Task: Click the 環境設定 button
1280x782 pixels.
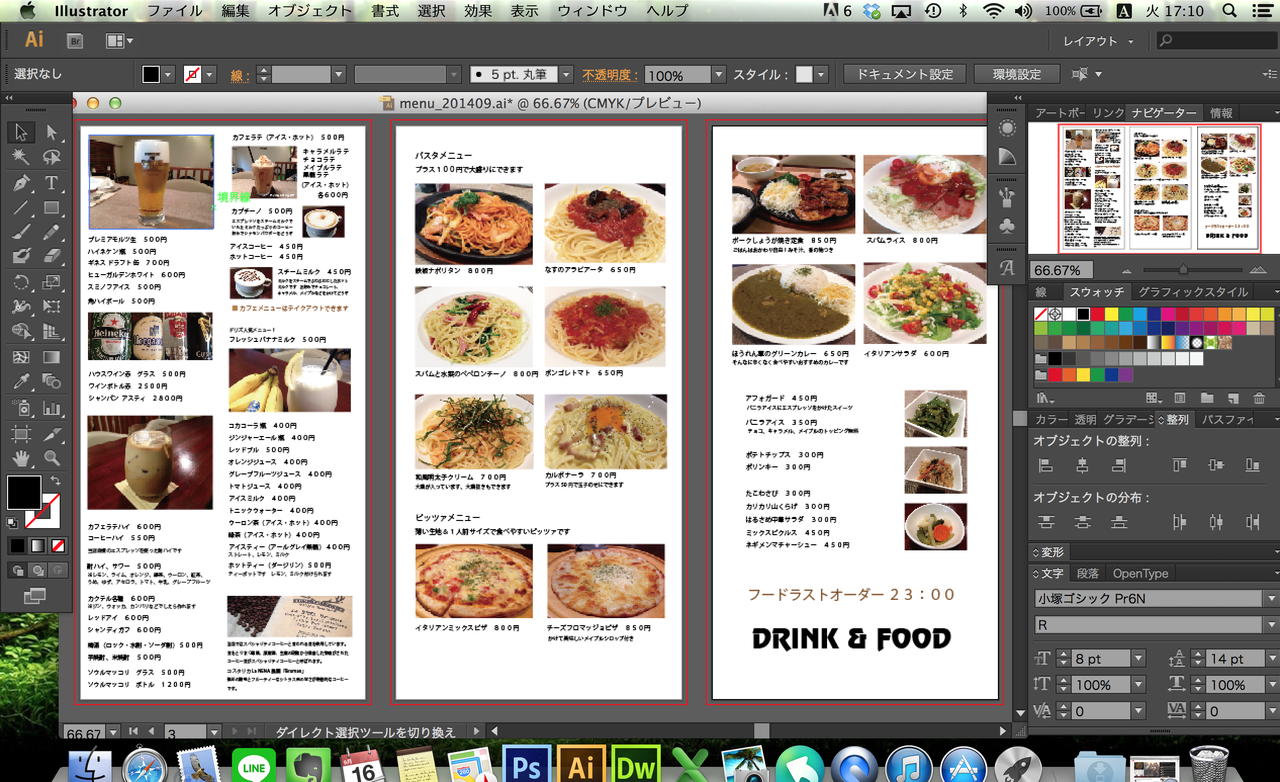Action: pos(1017,75)
